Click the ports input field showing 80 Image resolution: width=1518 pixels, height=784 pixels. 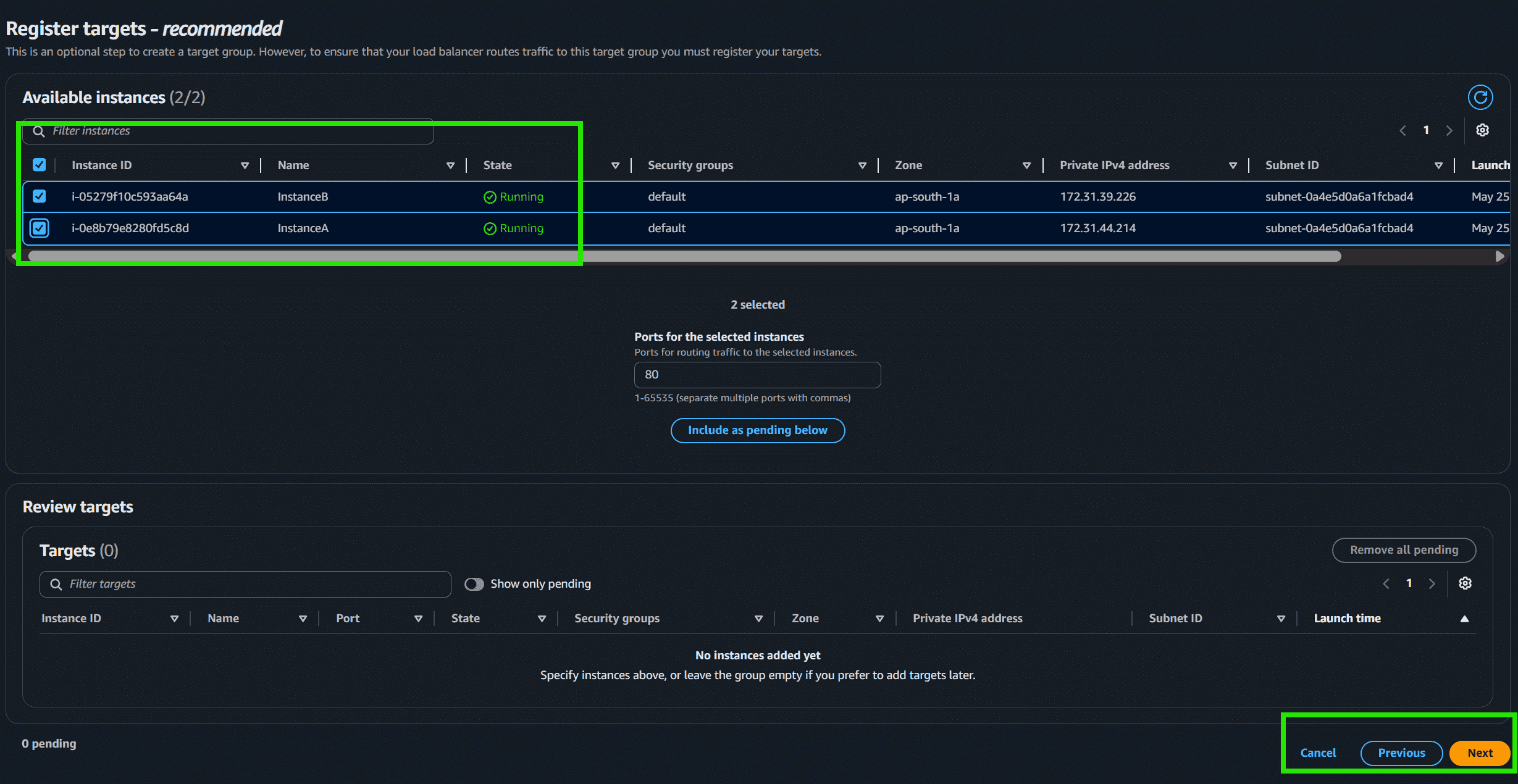click(757, 375)
